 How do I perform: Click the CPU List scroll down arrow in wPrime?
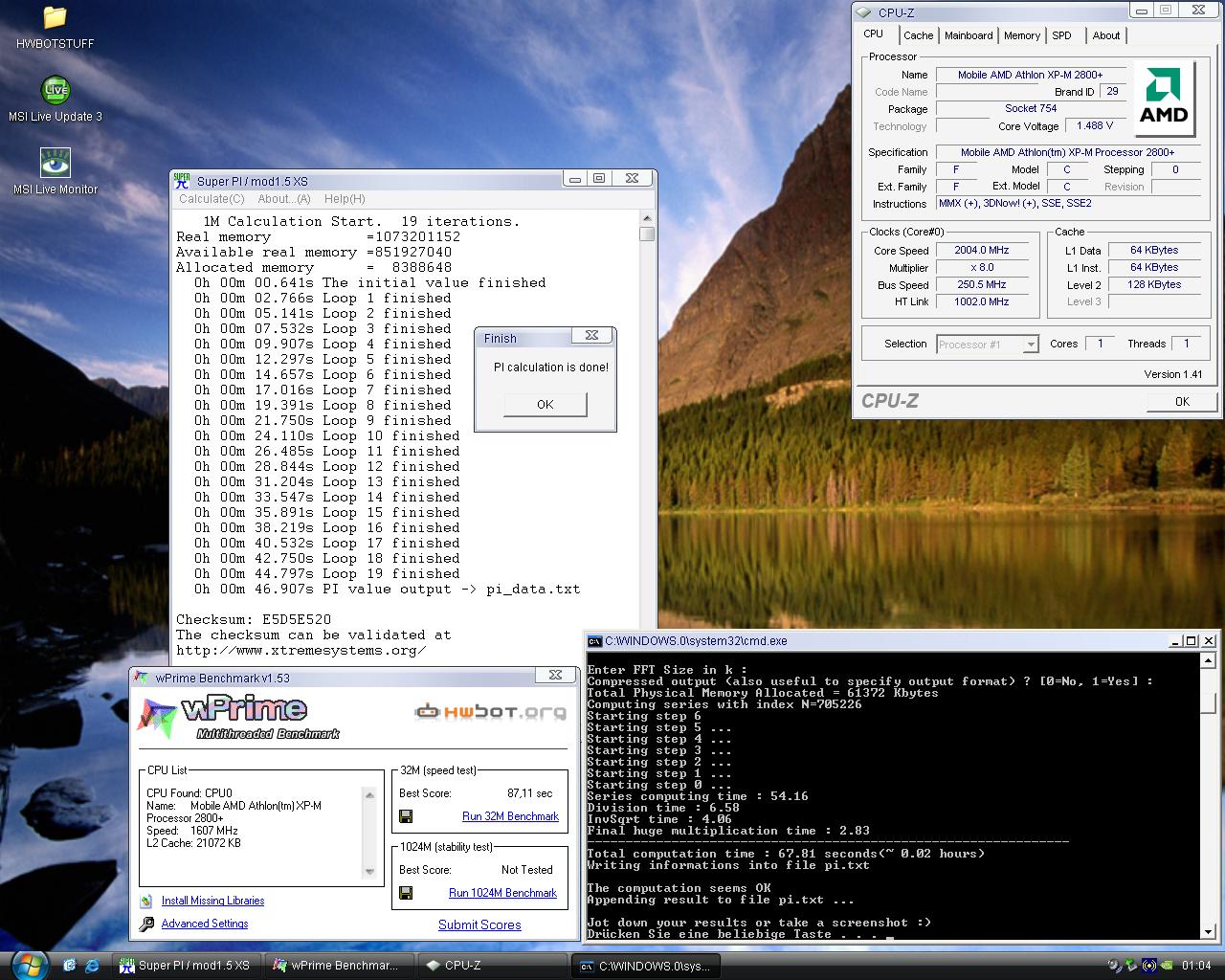[369, 872]
